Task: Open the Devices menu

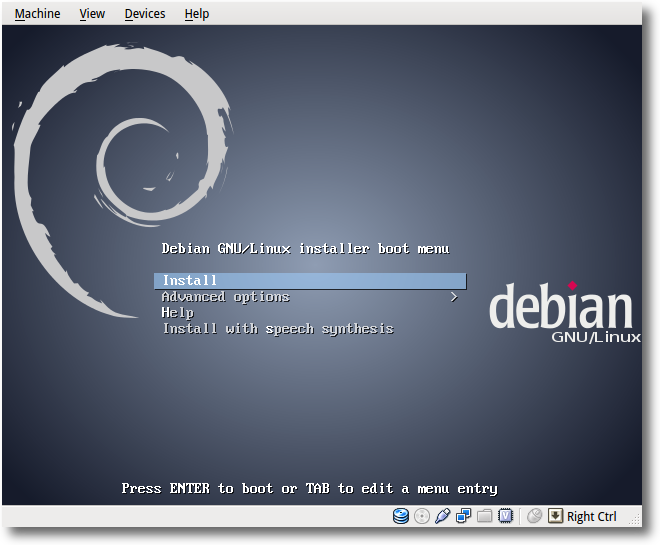Action: tap(145, 14)
